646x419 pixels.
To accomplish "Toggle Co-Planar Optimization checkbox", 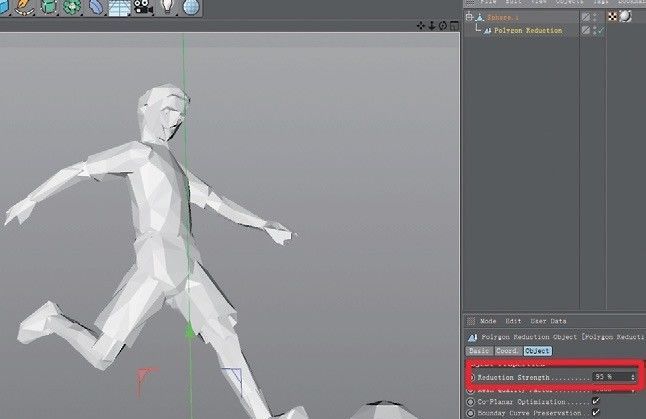I will [x=596, y=400].
